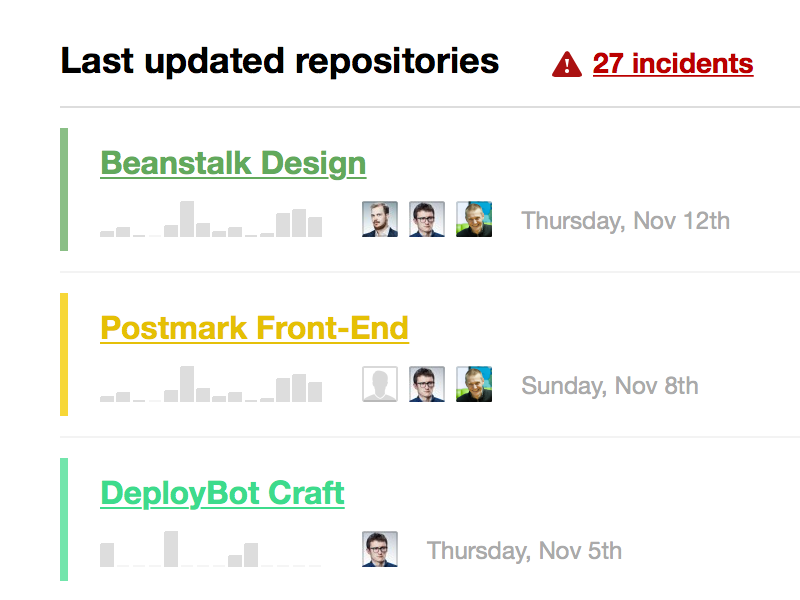Click first avatar in Beanstalk Design row

tap(380, 219)
